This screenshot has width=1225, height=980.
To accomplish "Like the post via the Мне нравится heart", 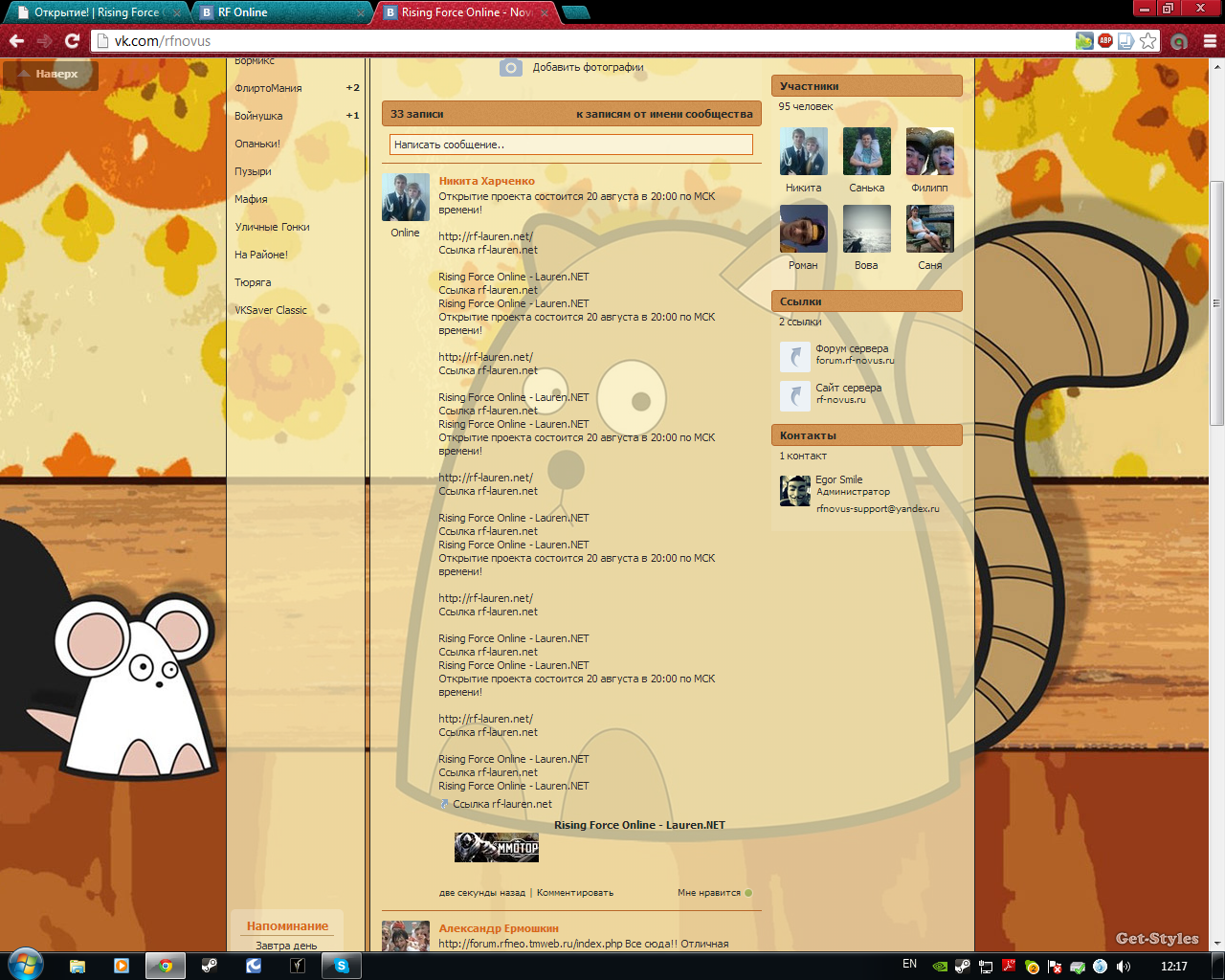I will [748, 893].
